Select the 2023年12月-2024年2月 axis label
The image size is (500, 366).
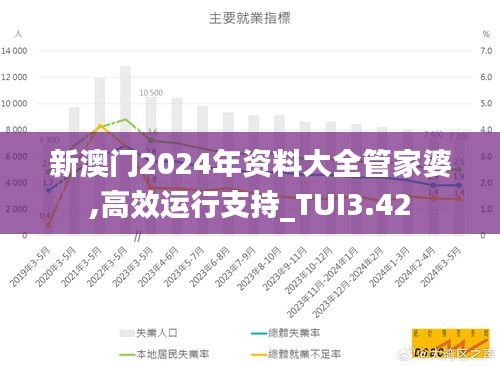(348, 282)
